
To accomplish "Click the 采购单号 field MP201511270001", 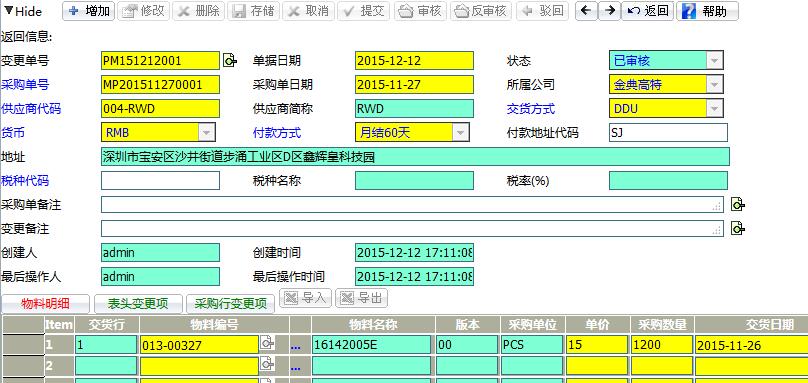I will click(160, 85).
